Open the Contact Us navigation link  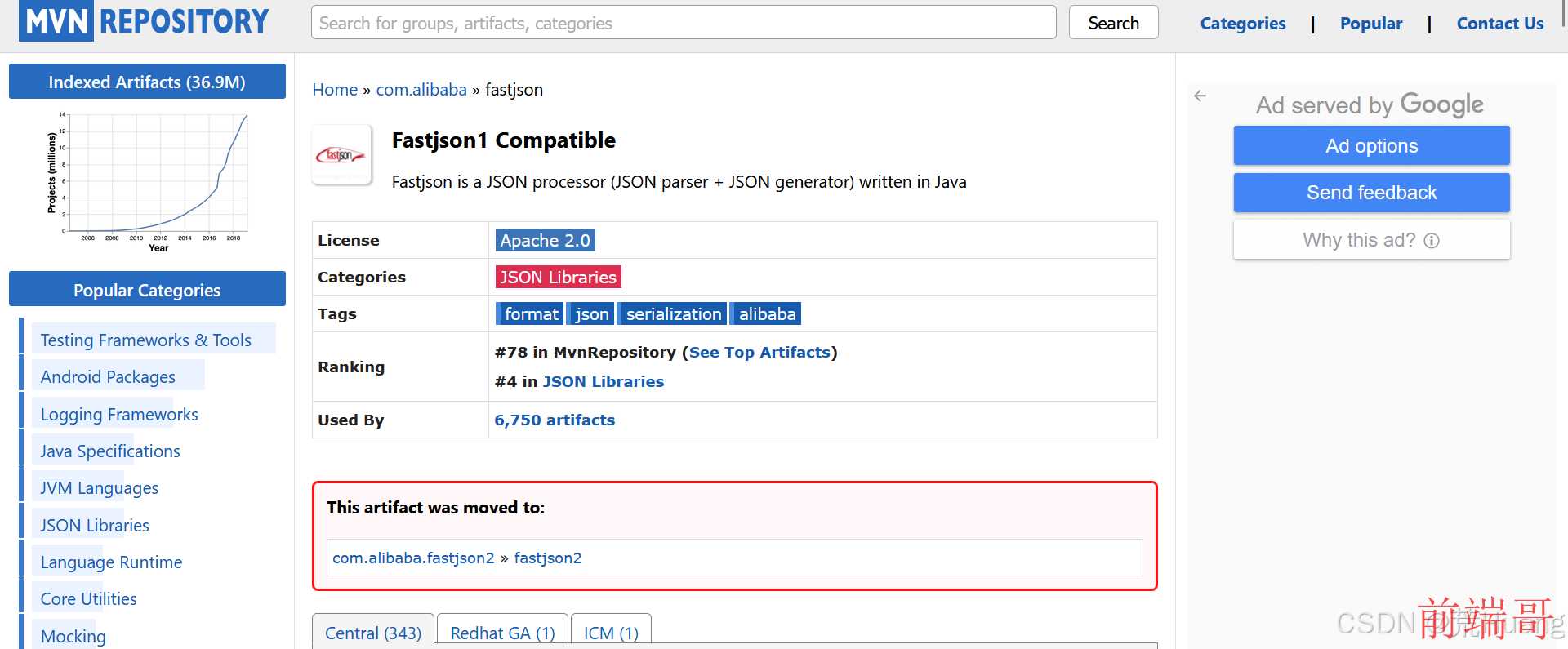(1500, 24)
